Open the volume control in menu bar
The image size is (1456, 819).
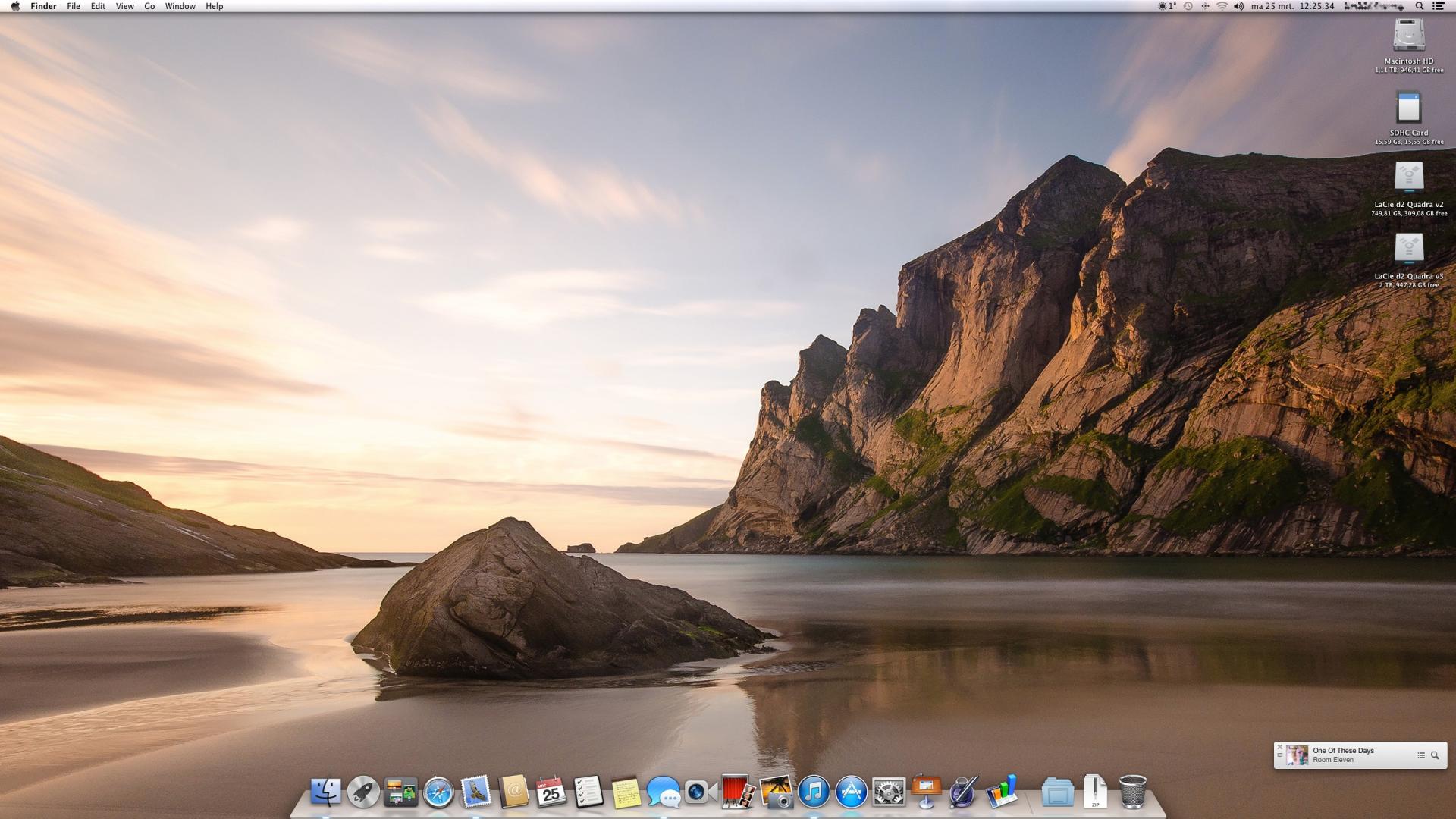click(1238, 6)
